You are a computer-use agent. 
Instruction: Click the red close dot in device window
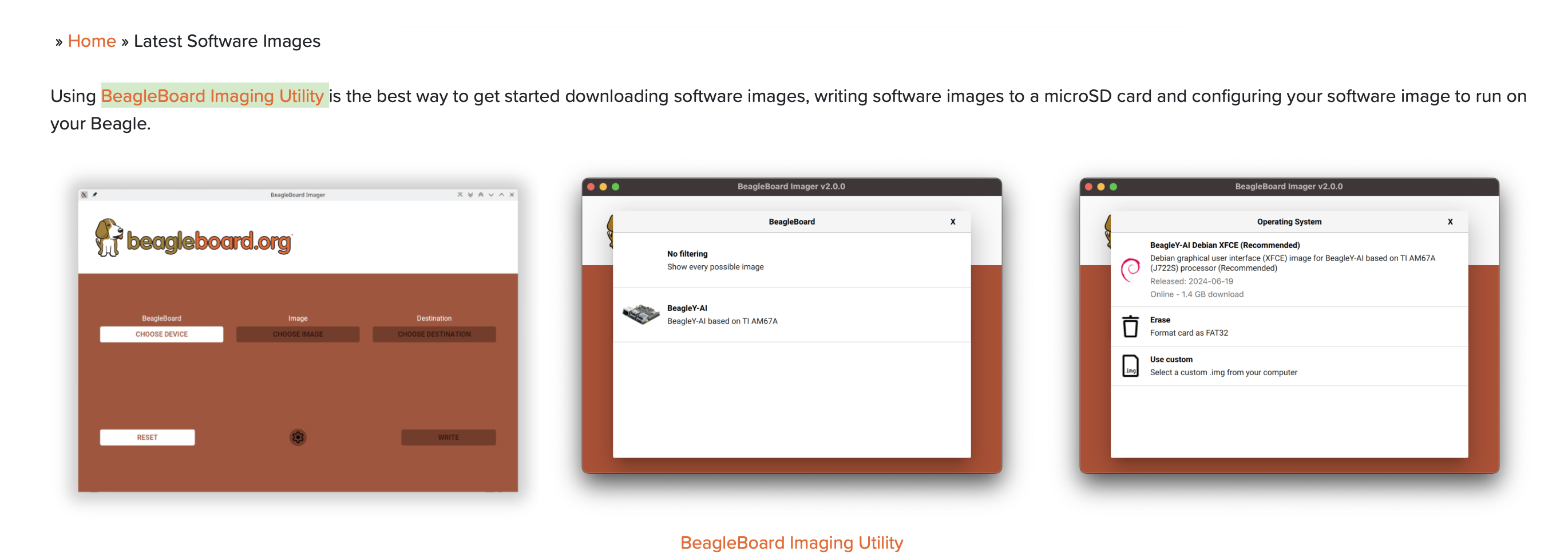[591, 187]
